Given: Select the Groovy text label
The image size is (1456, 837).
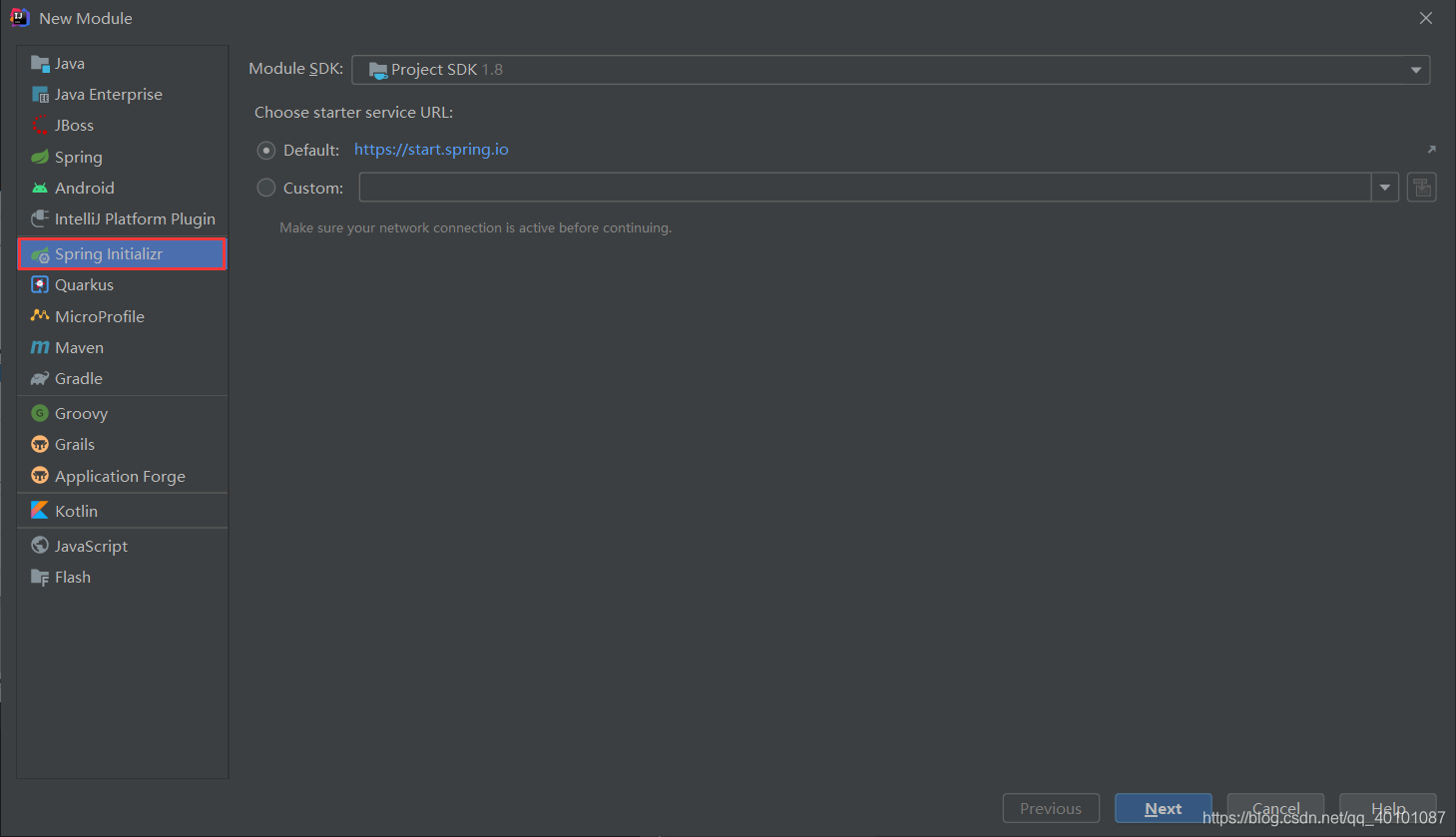Looking at the screenshot, I should click(x=81, y=413).
